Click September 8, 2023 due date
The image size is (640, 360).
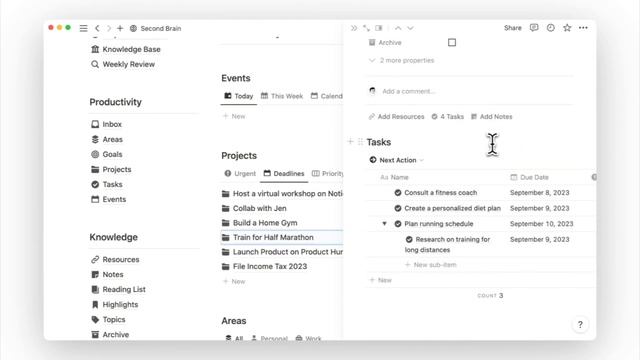pos(539,193)
